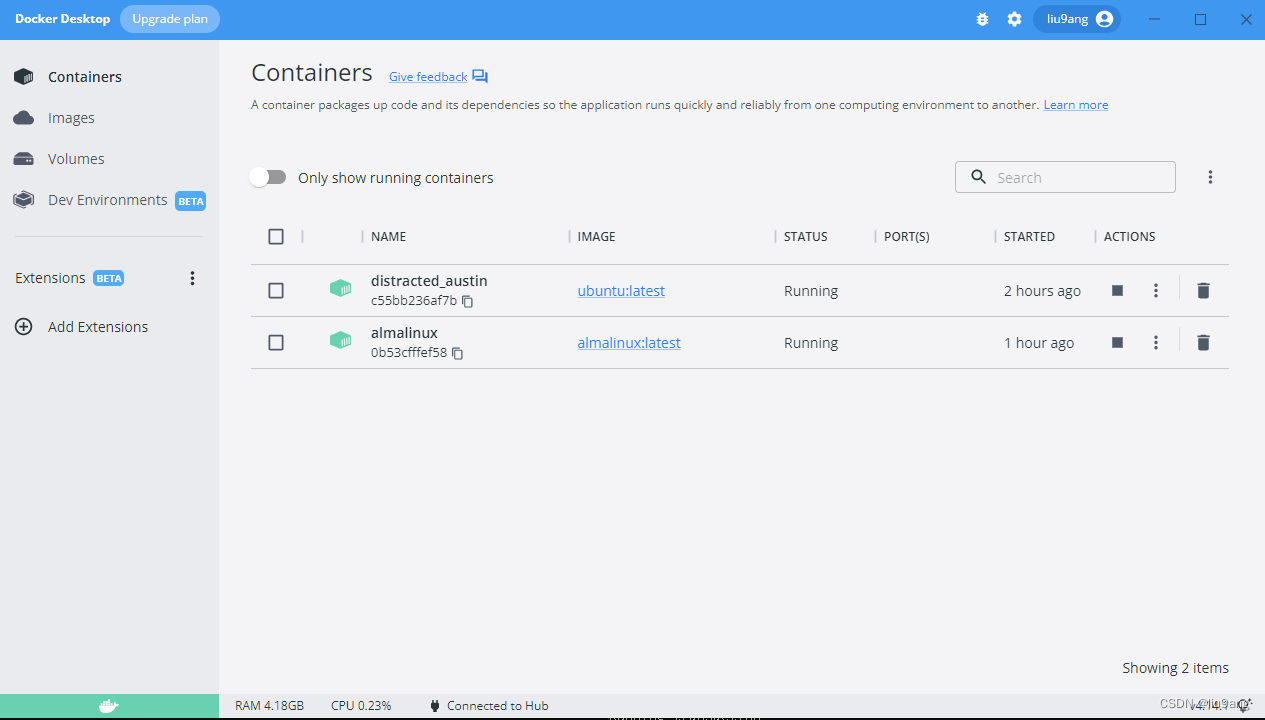Screen dimensions: 1265x720
Task: Click Running status of almalinux
Action: click(x=811, y=343)
